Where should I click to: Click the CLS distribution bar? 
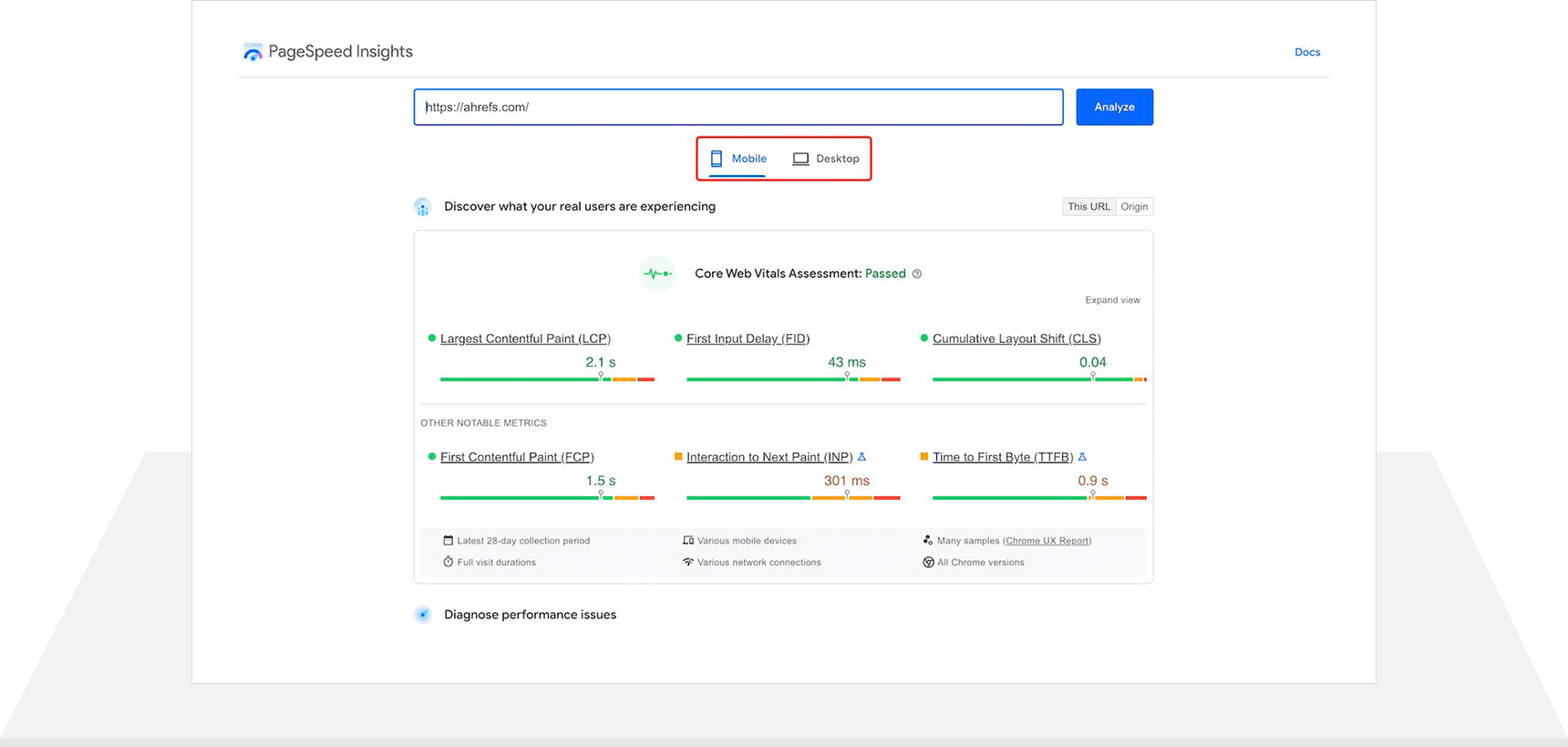click(x=1039, y=379)
